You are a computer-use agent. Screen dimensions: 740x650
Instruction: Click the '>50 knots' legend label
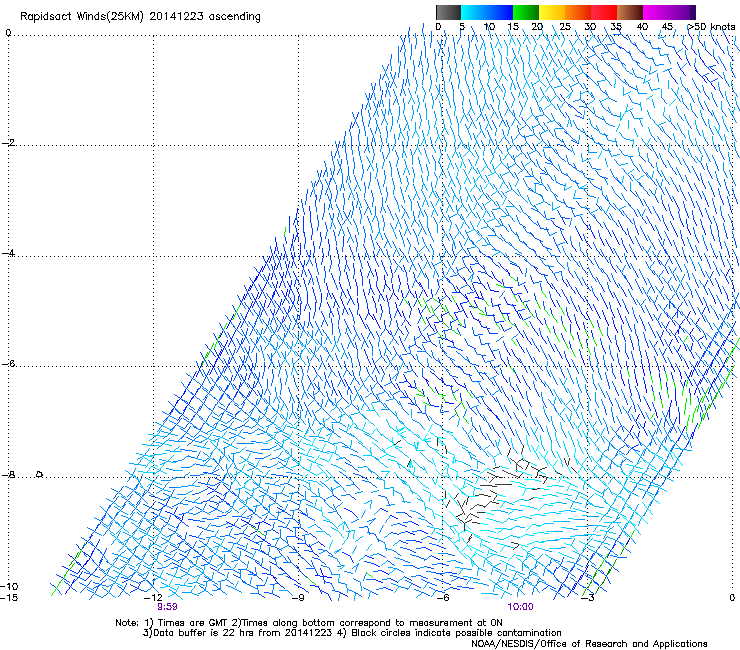(711, 27)
